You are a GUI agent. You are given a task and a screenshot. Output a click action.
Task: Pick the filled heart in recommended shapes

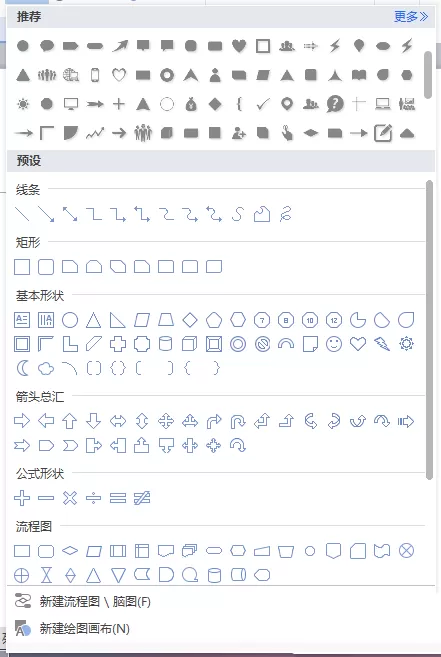(x=239, y=46)
